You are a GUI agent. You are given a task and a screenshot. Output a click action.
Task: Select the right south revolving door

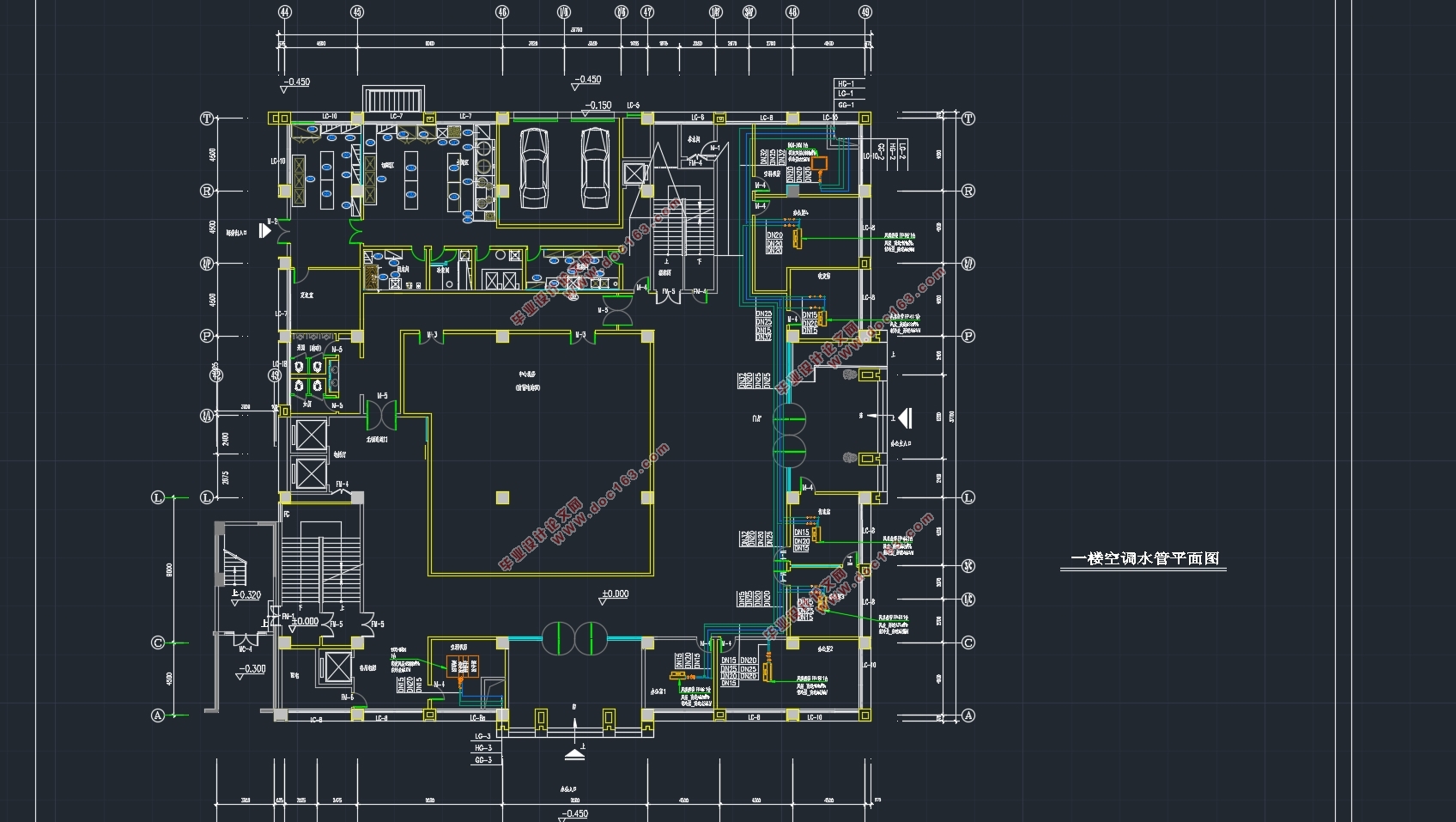pos(591,638)
